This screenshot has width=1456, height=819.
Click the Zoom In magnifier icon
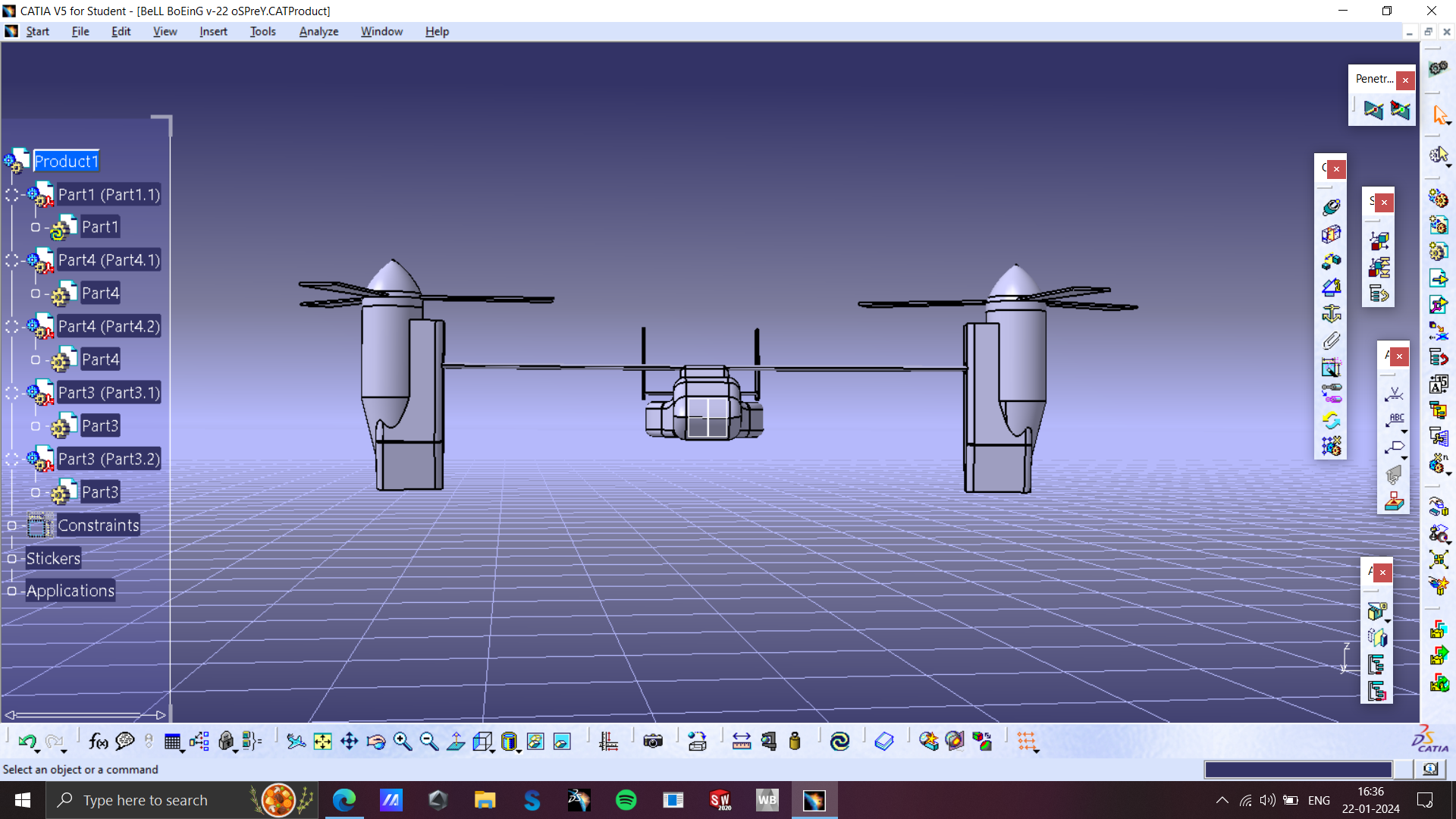tap(402, 741)
